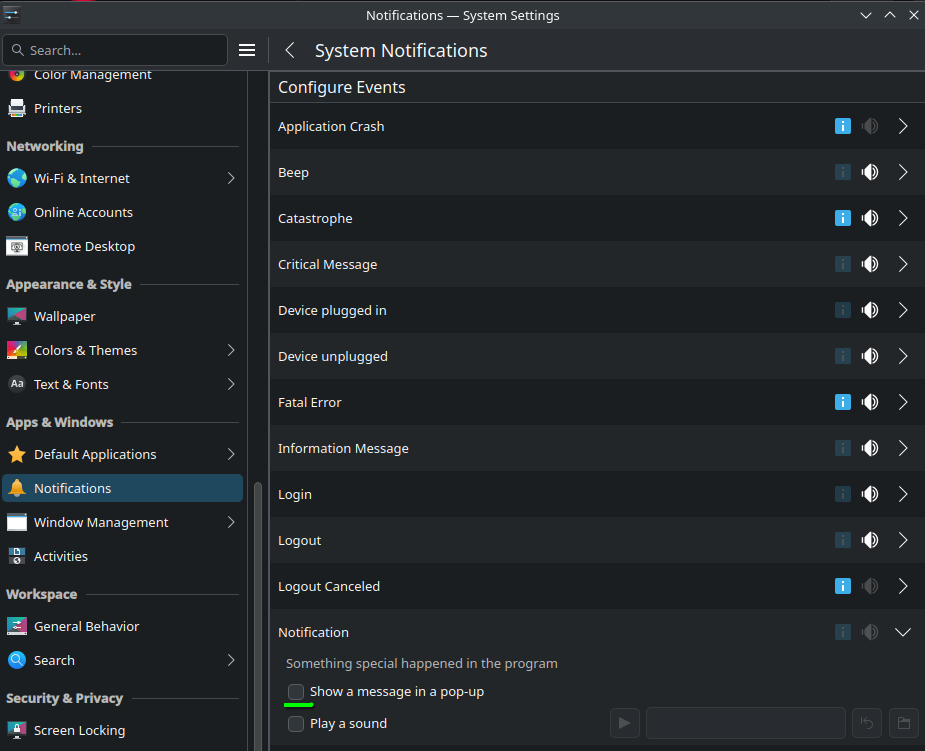The height and width of the screenshot is (751, 925).
Task: Enable Show a message in a pop-up
Action: pyautogui.click(x=296, y=691)
